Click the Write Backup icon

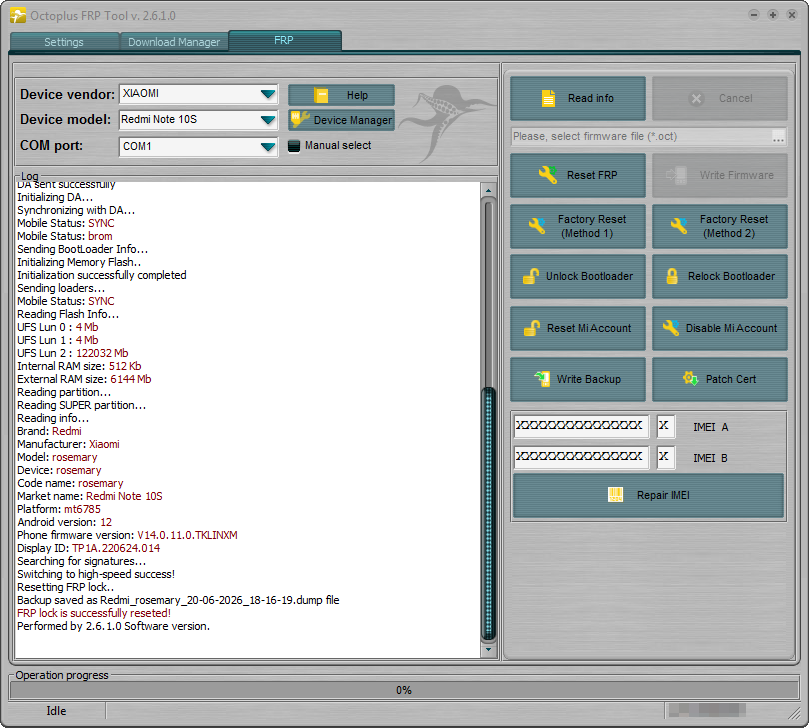coord(542,379)
